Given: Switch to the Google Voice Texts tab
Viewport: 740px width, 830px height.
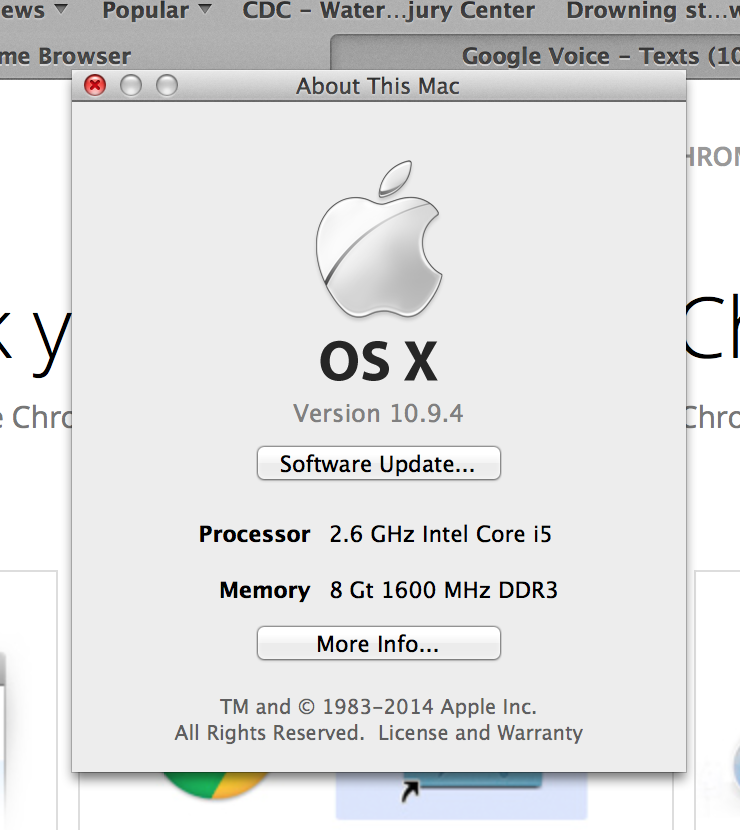Looking at the screenshot, I should point(536,55).
